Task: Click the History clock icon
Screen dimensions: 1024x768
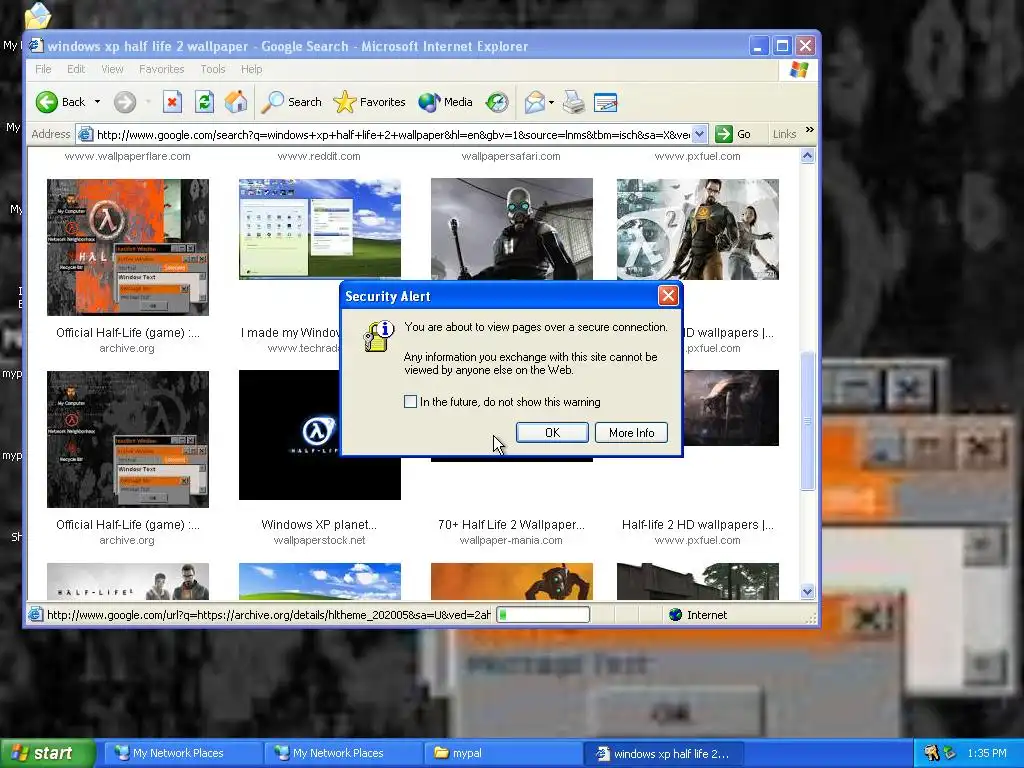Action: pyautogui.click(x=497, y=102)
